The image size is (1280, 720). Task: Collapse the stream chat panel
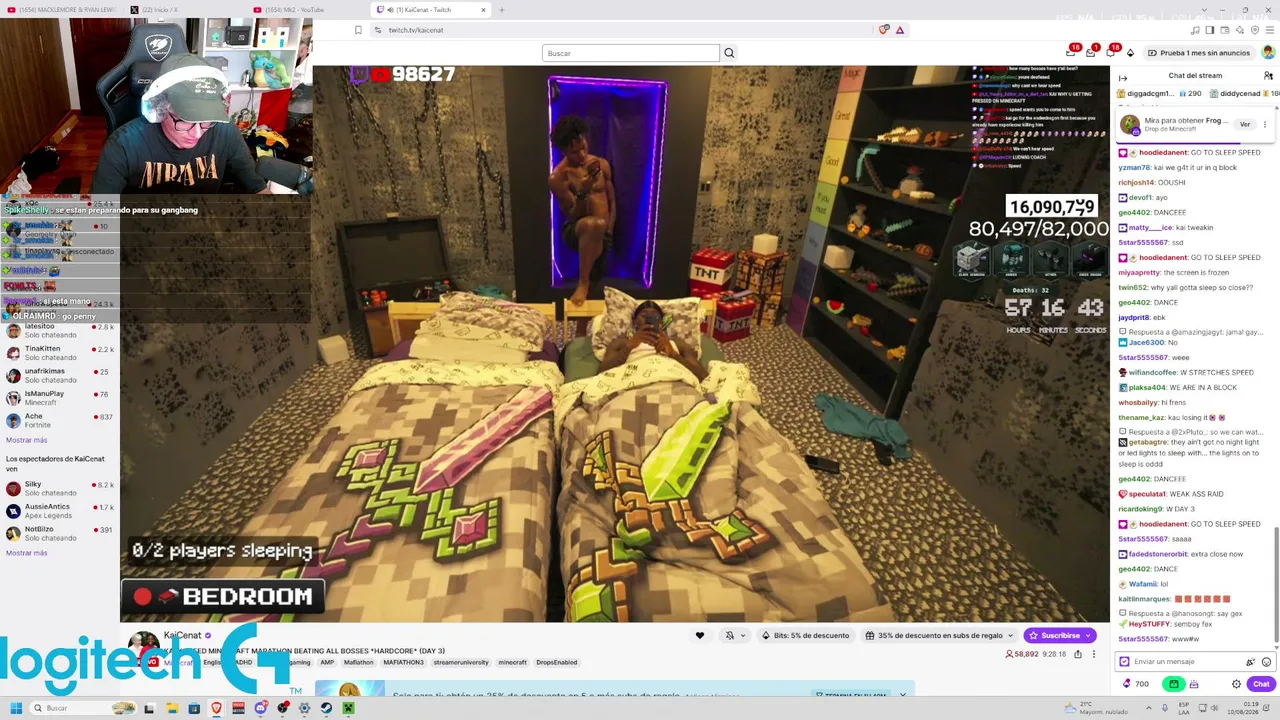click(x=1123, y=76)
